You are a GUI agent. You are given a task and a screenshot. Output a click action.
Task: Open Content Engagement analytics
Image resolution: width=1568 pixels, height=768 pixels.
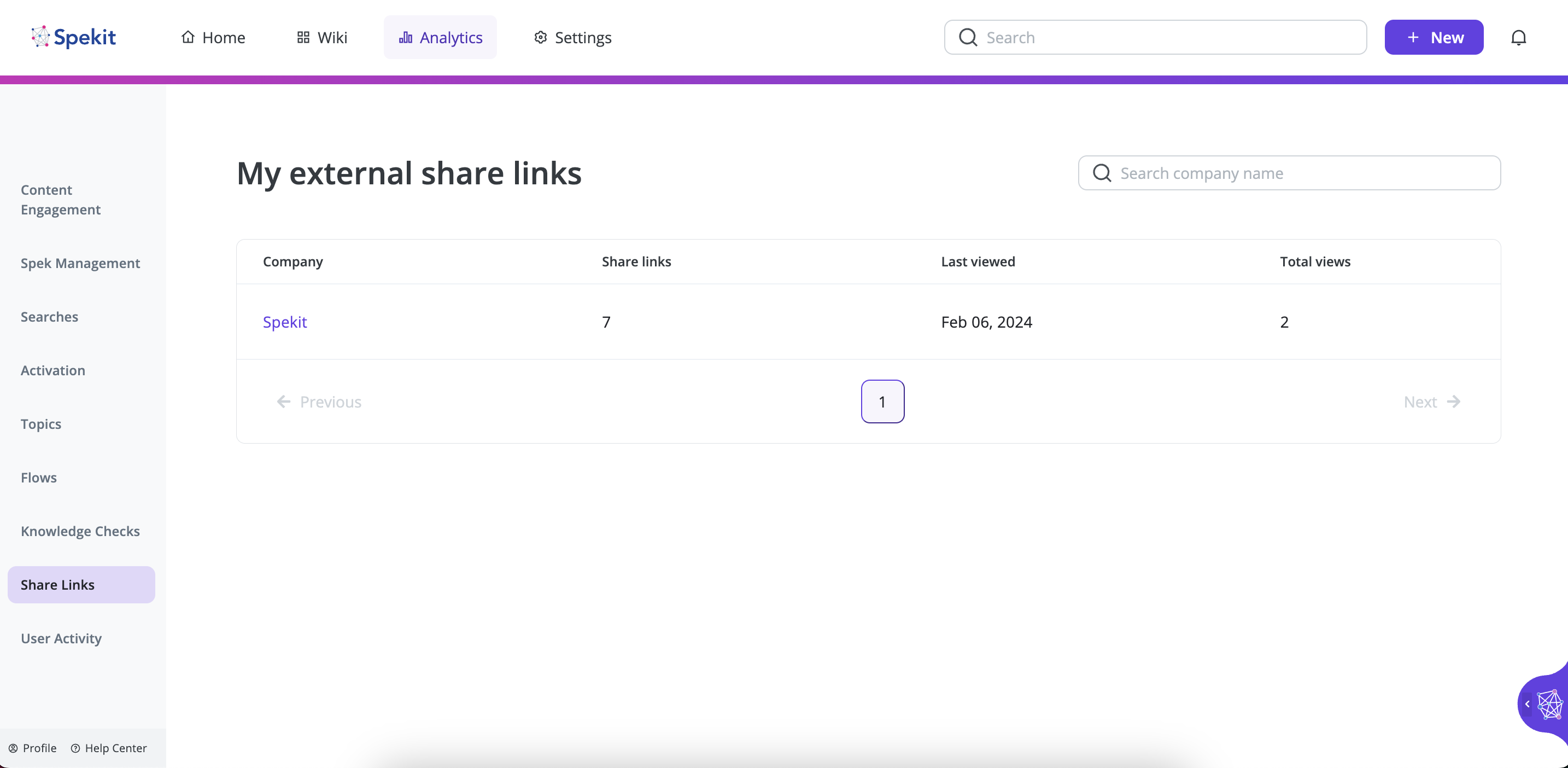coord(61,200)
